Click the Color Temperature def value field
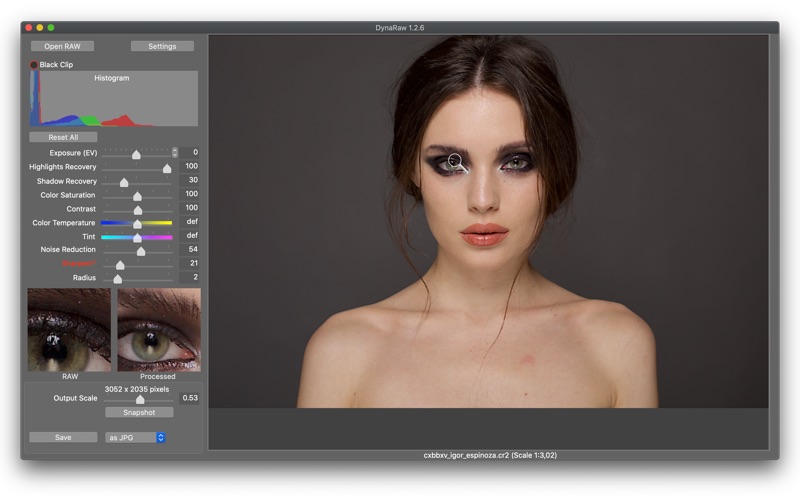800x500 pixels. (190, 221)
